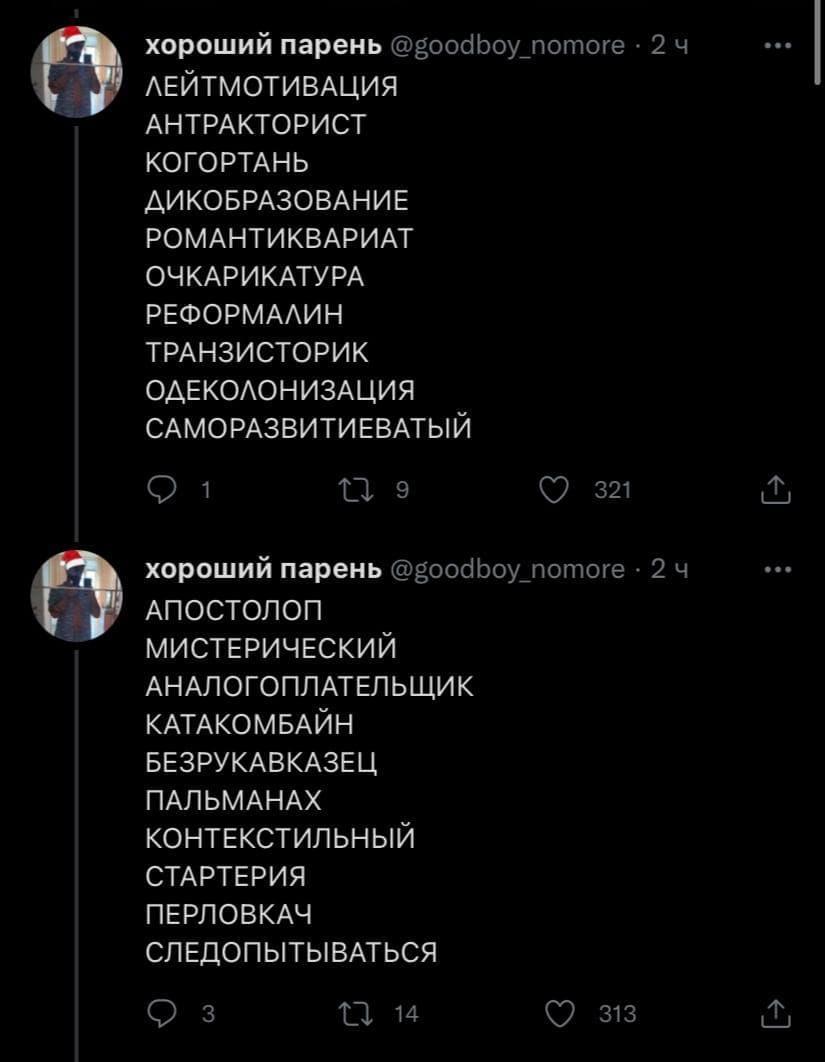Reply to the ЛЕЙТМОТИВАЦИЯ tweet

click(x=162, y=490)
